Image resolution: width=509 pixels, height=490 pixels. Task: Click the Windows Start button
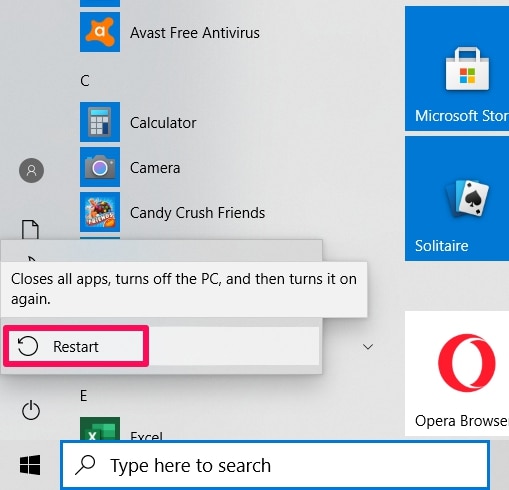(x=30, y=465)
